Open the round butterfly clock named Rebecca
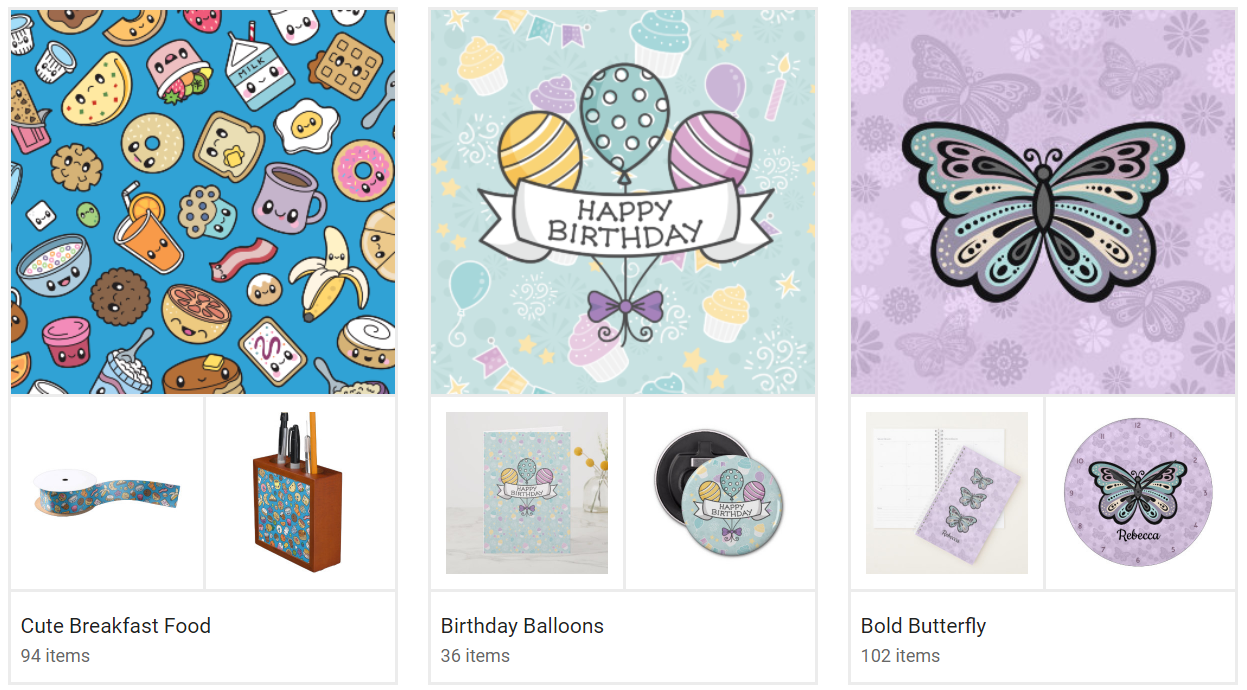 (x=1138, y=493)
